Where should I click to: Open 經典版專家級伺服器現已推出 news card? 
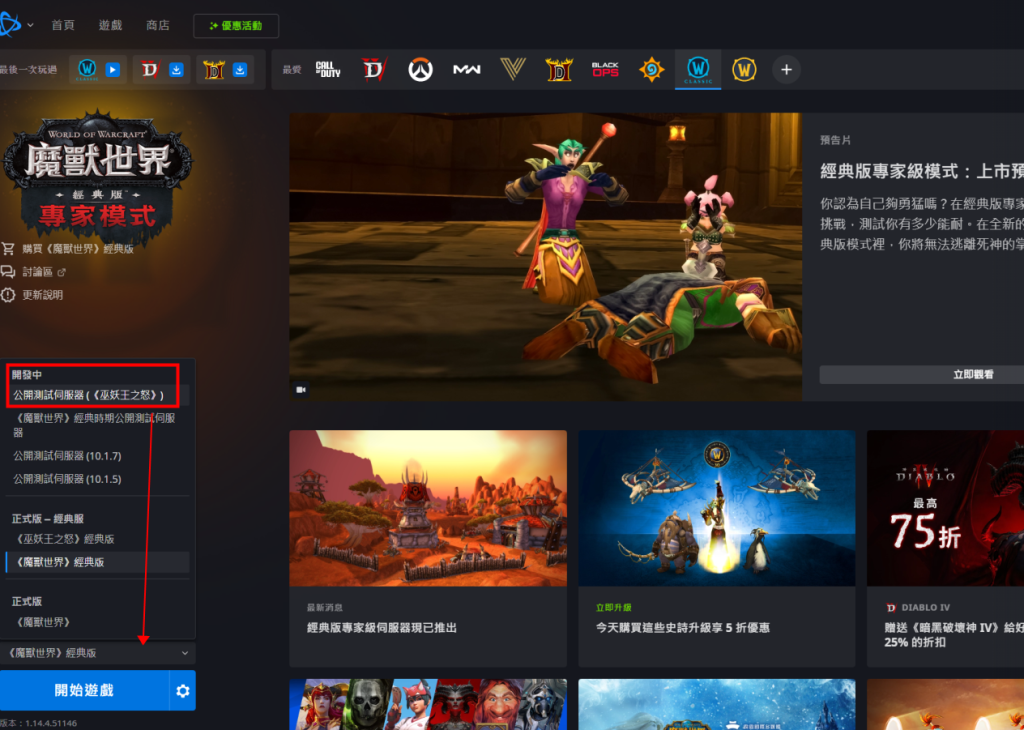point(428,548)
